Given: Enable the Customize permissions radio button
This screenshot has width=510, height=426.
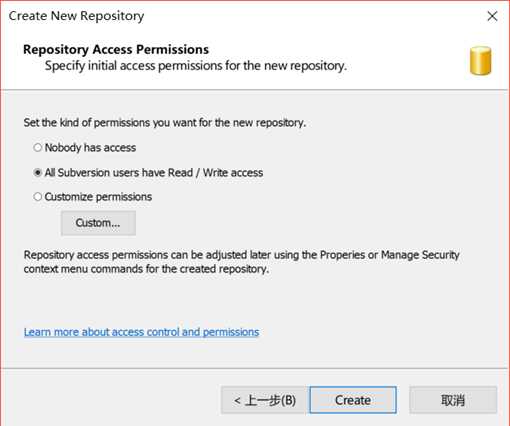Looking at the screenshot, I should [38, 197].
